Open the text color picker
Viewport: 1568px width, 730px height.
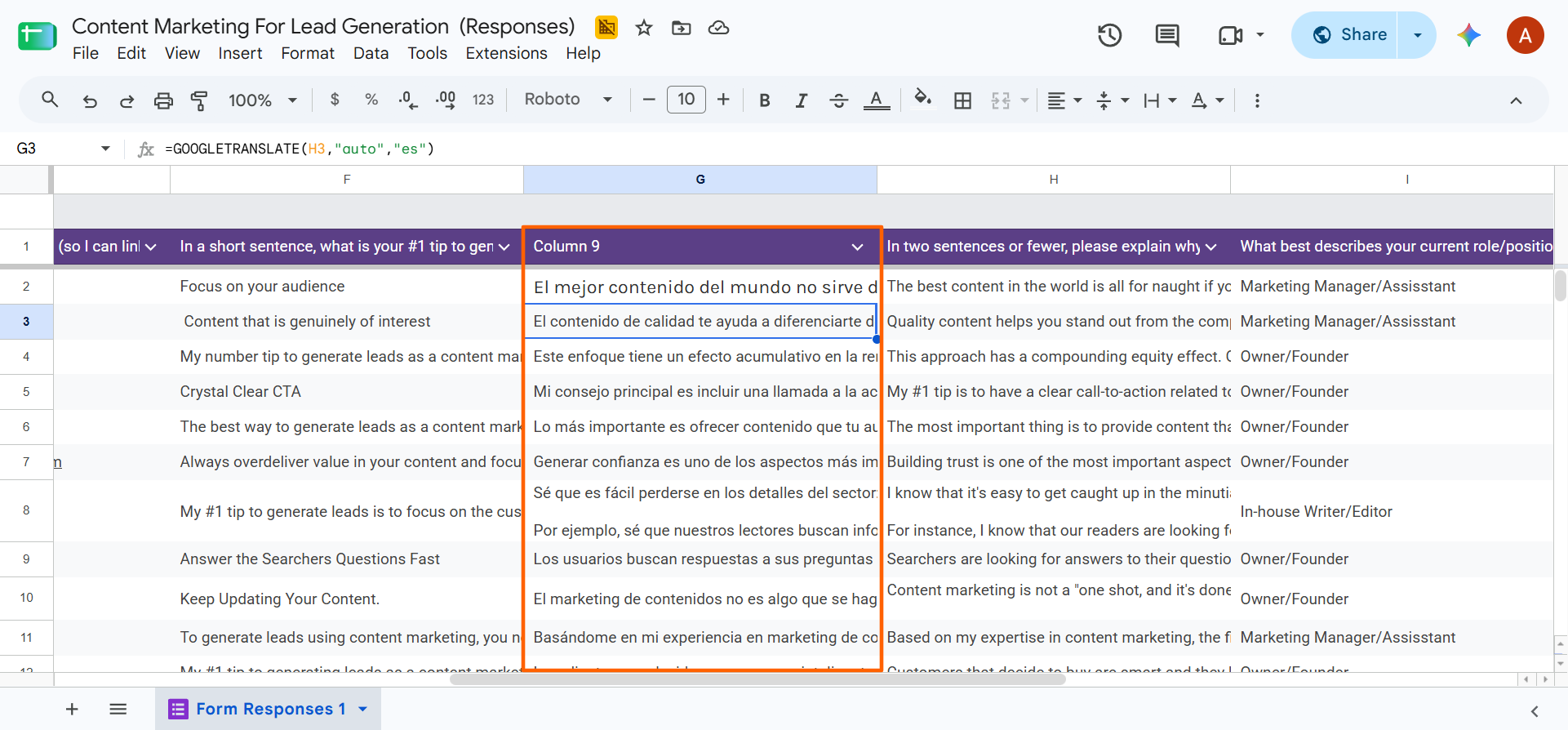877,100
